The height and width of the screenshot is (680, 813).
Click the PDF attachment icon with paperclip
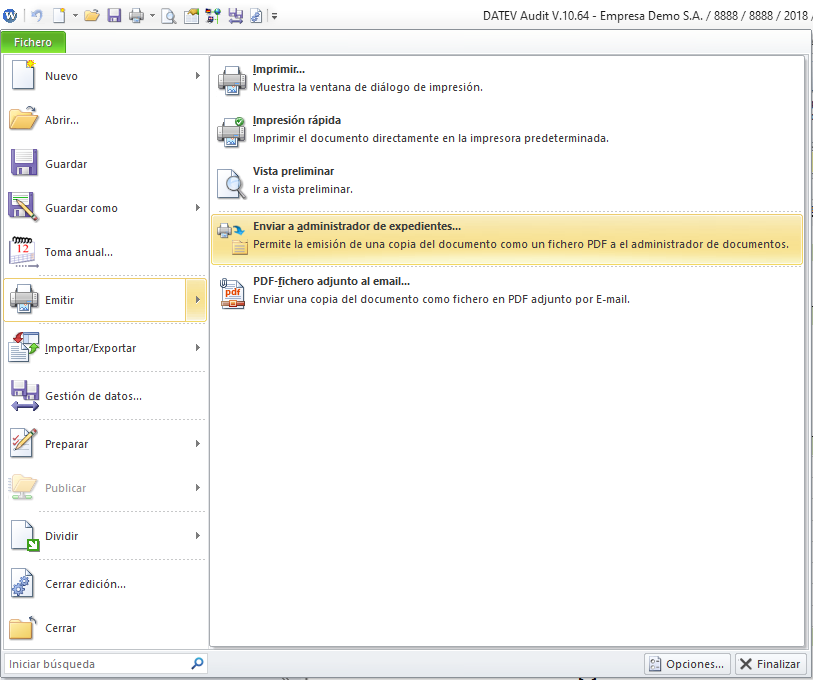(232, 294)
